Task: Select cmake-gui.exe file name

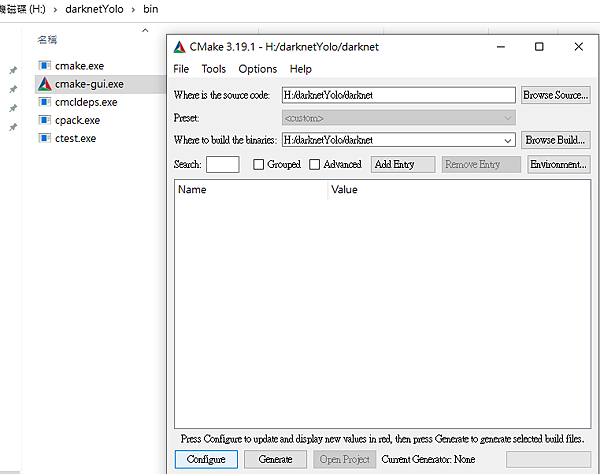Action: point(89,84)
